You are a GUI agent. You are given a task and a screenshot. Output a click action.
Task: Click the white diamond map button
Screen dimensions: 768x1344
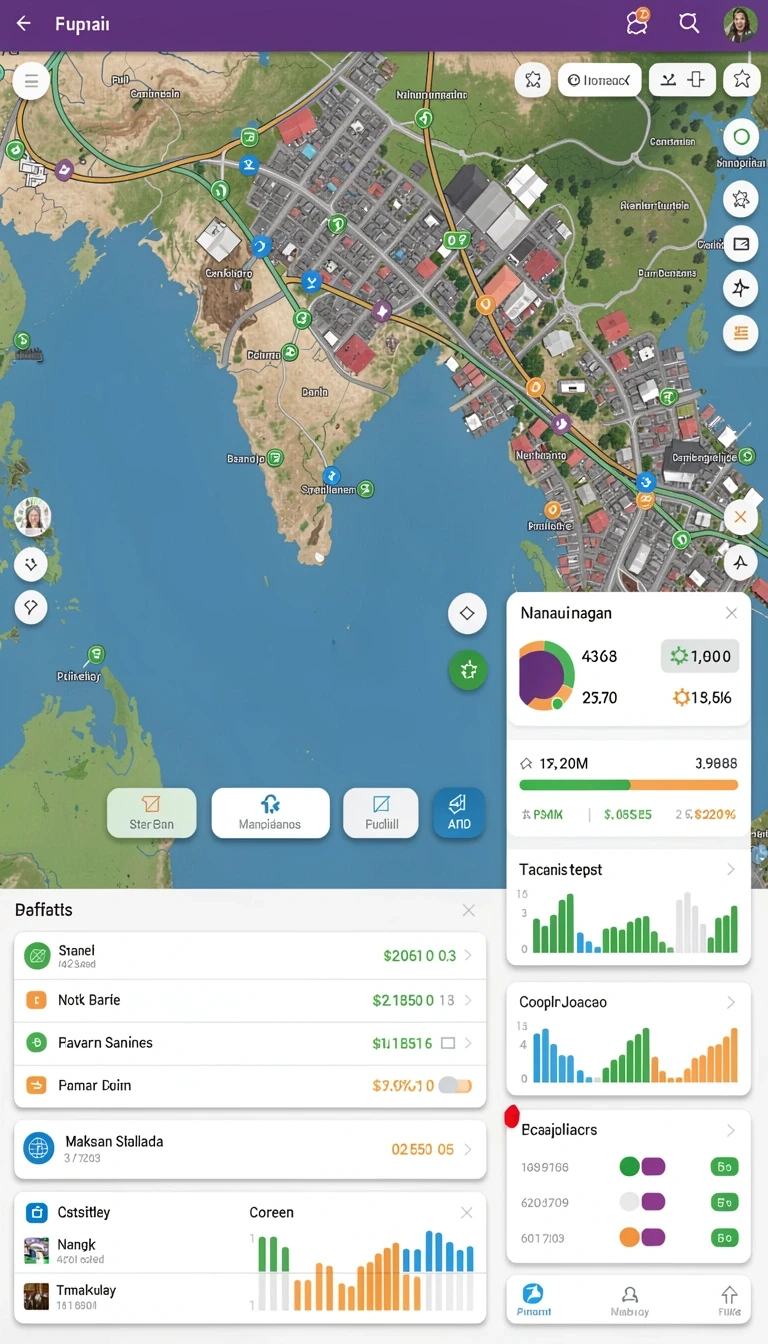[x=467, y=613]
